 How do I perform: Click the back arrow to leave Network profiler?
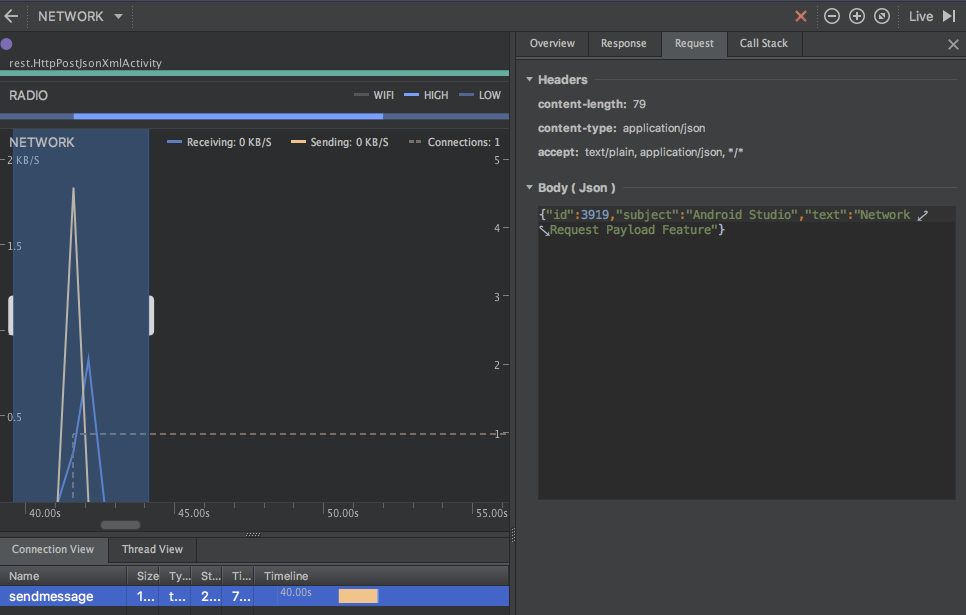pos(12,16)
